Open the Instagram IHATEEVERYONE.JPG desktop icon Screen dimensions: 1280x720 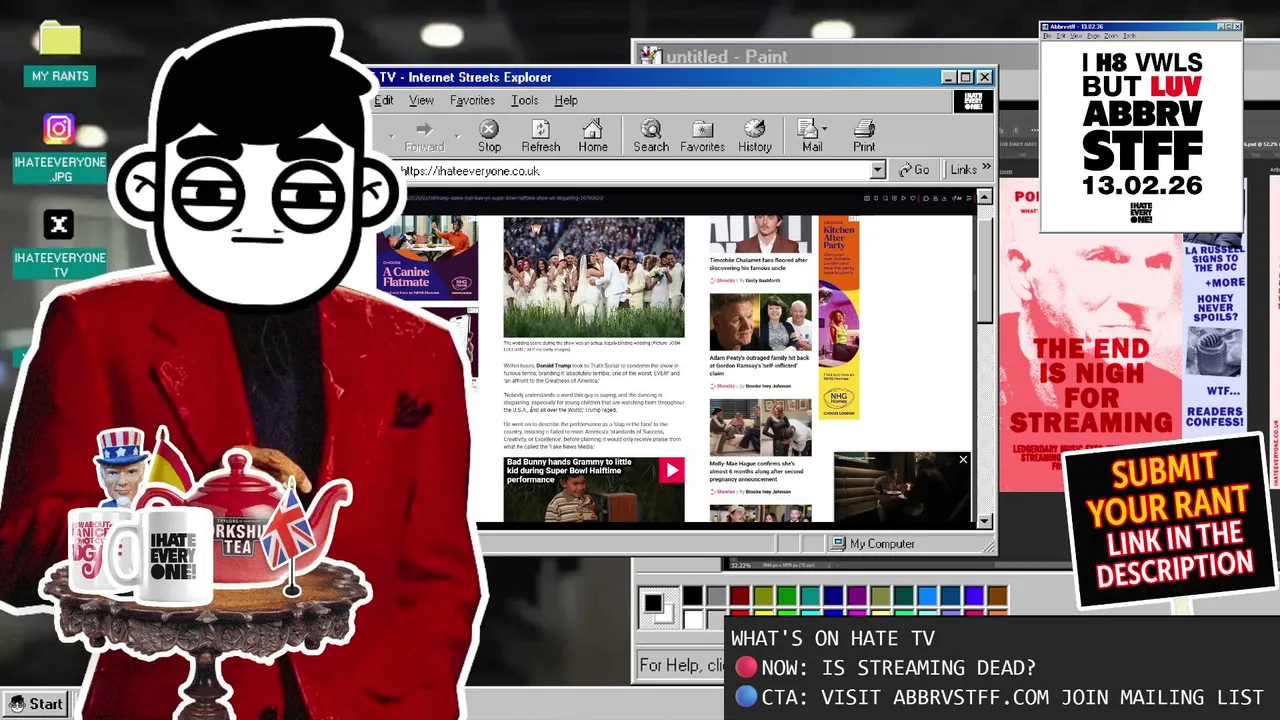pos(59,148)
